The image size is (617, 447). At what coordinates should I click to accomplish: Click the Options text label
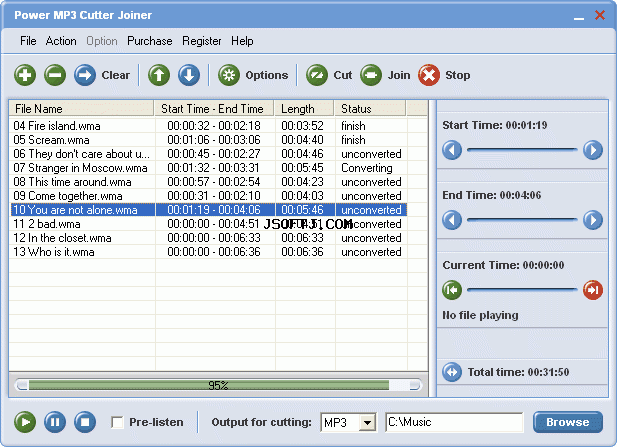point(267,75)
